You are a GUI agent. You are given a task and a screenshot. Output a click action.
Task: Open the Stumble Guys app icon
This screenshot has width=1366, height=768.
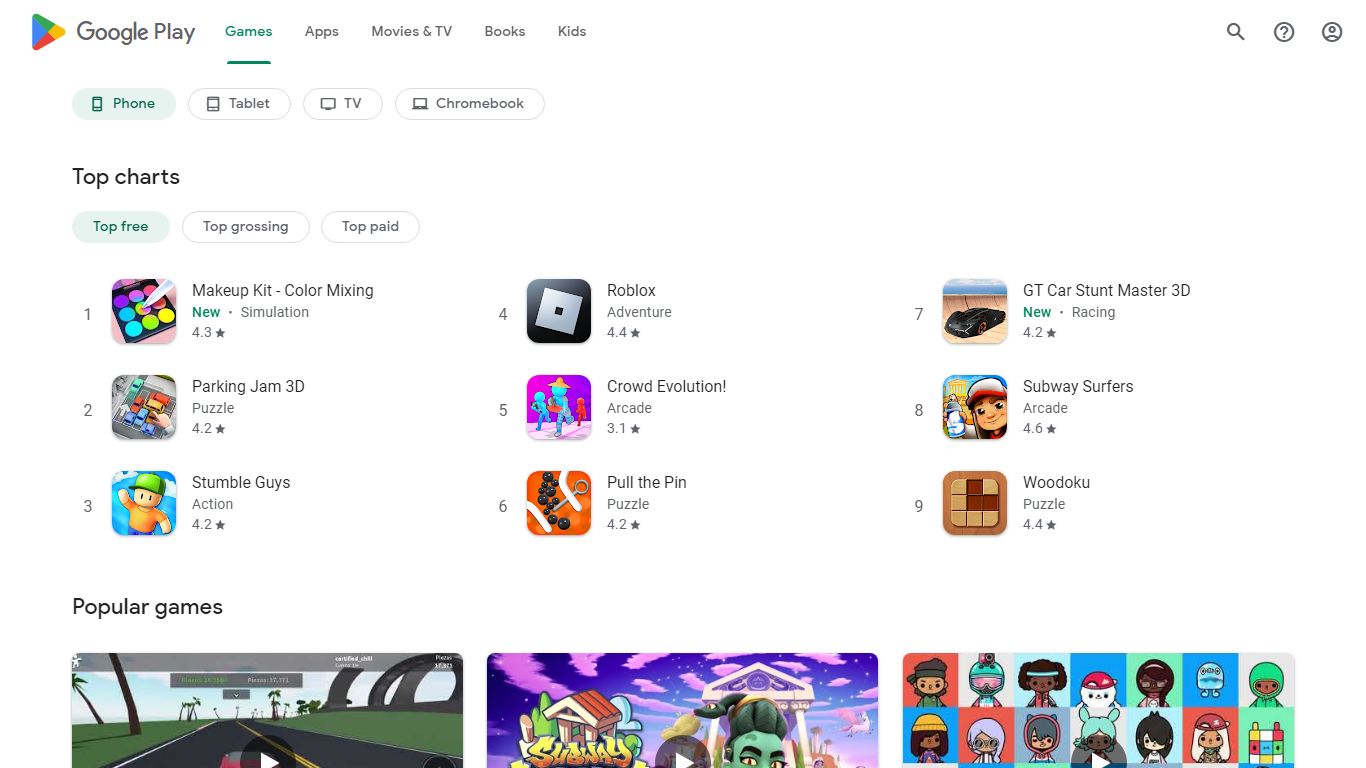tap(144, 503)
